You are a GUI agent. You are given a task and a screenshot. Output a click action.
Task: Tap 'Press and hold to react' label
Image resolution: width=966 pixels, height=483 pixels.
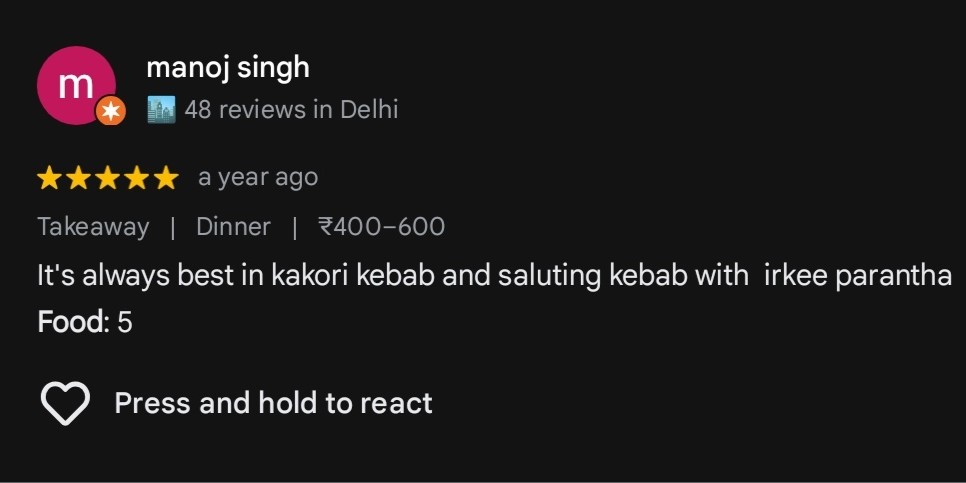click(274, 403)
